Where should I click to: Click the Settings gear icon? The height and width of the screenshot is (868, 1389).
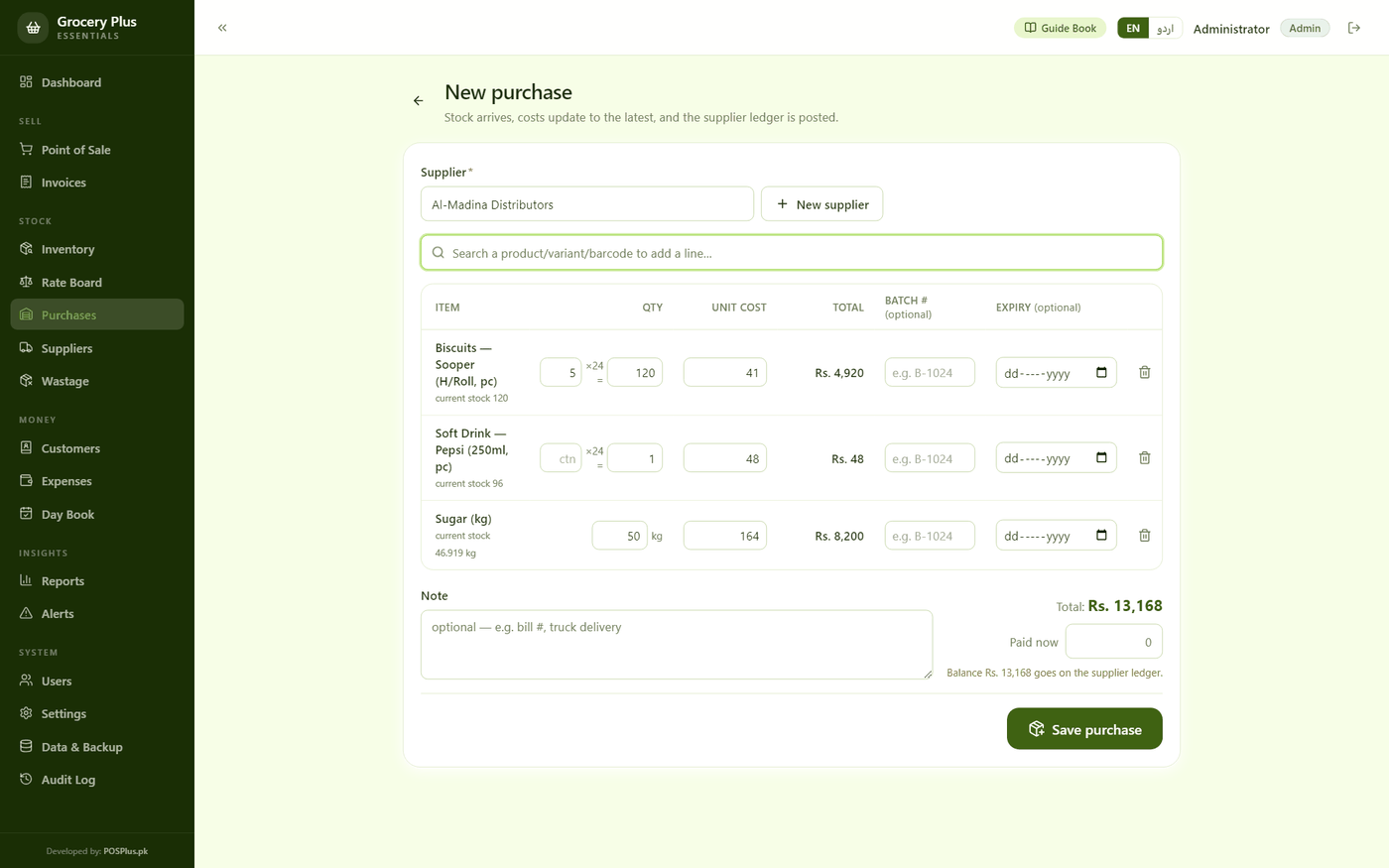click(x=26, y=713)
